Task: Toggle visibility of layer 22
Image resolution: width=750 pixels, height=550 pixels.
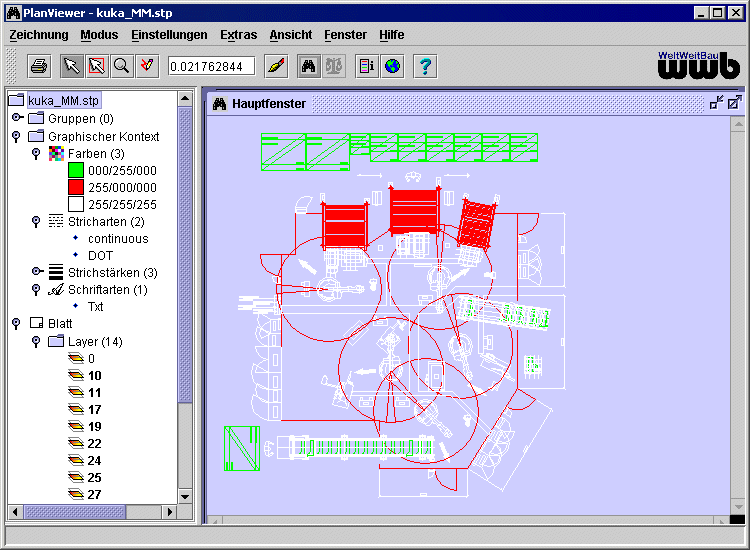Action: click(x=76, y=443)
